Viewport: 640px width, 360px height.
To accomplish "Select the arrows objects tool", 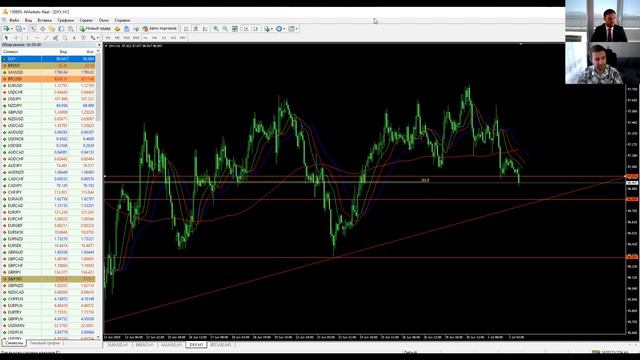I will coord(93,38).
